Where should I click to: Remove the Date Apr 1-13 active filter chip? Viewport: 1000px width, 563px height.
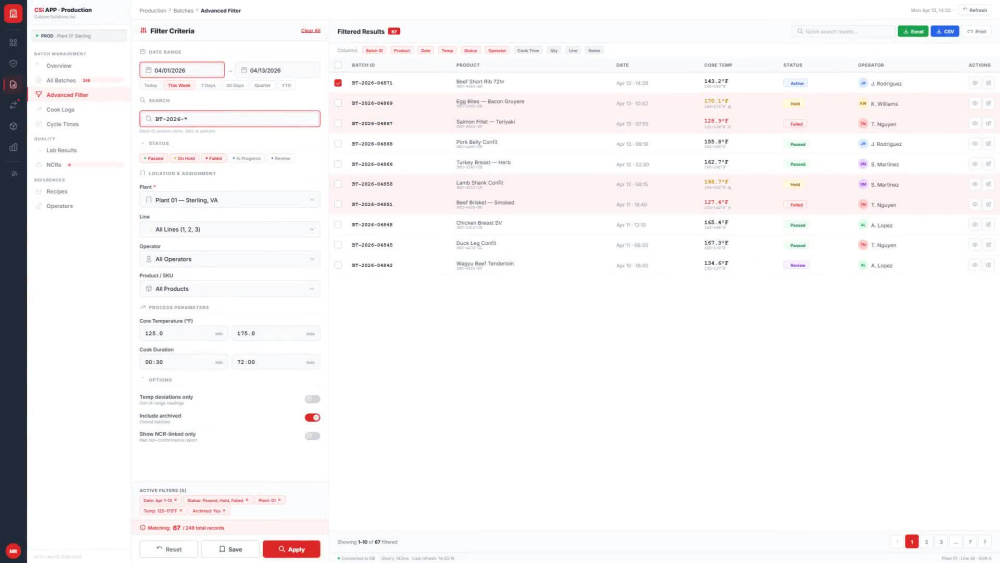coord(175,501)
